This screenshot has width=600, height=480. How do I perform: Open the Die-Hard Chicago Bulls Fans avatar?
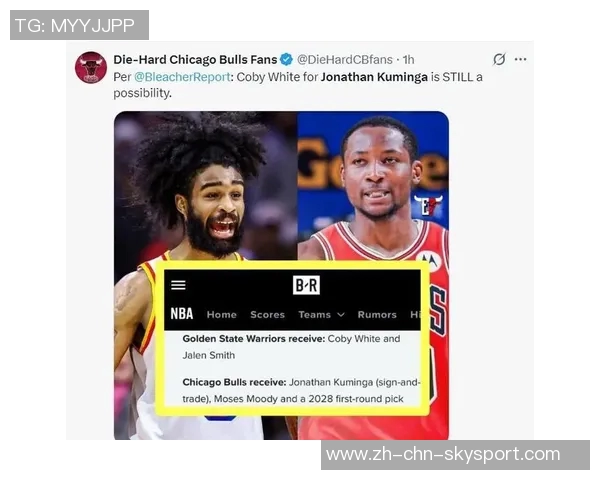(91, 67)
